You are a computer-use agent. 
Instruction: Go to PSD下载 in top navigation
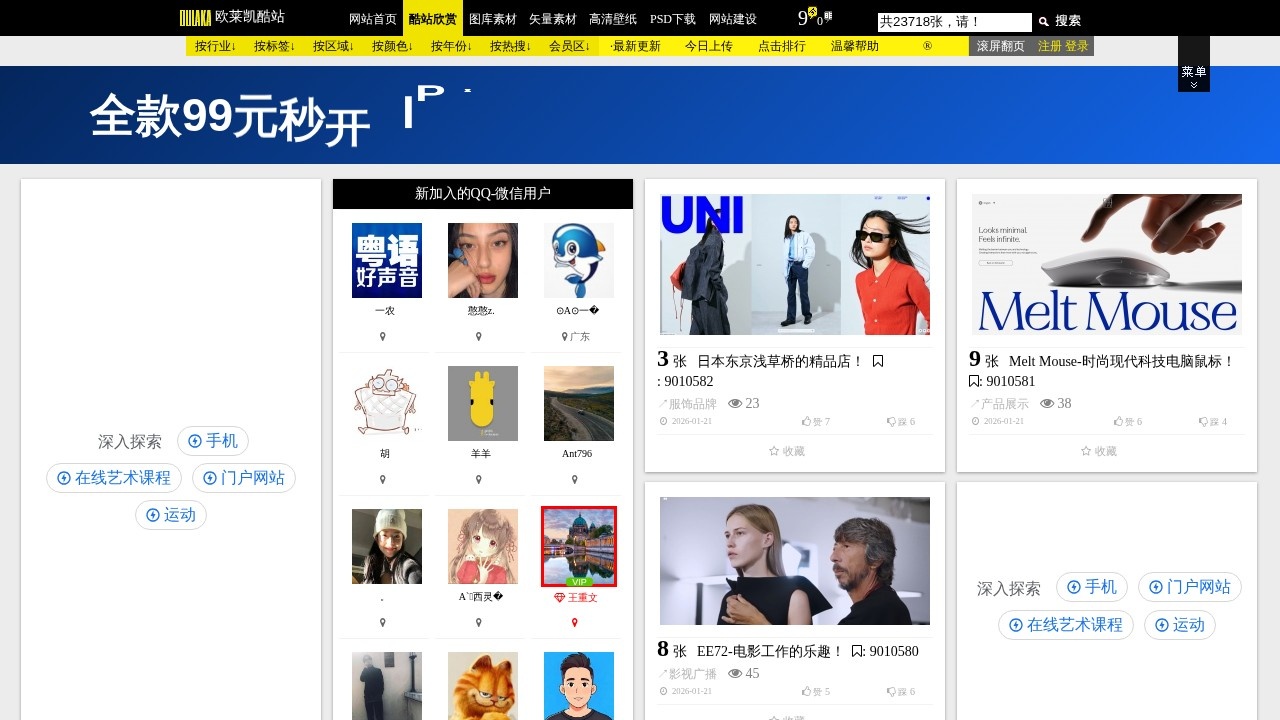(x=673, y=19)
